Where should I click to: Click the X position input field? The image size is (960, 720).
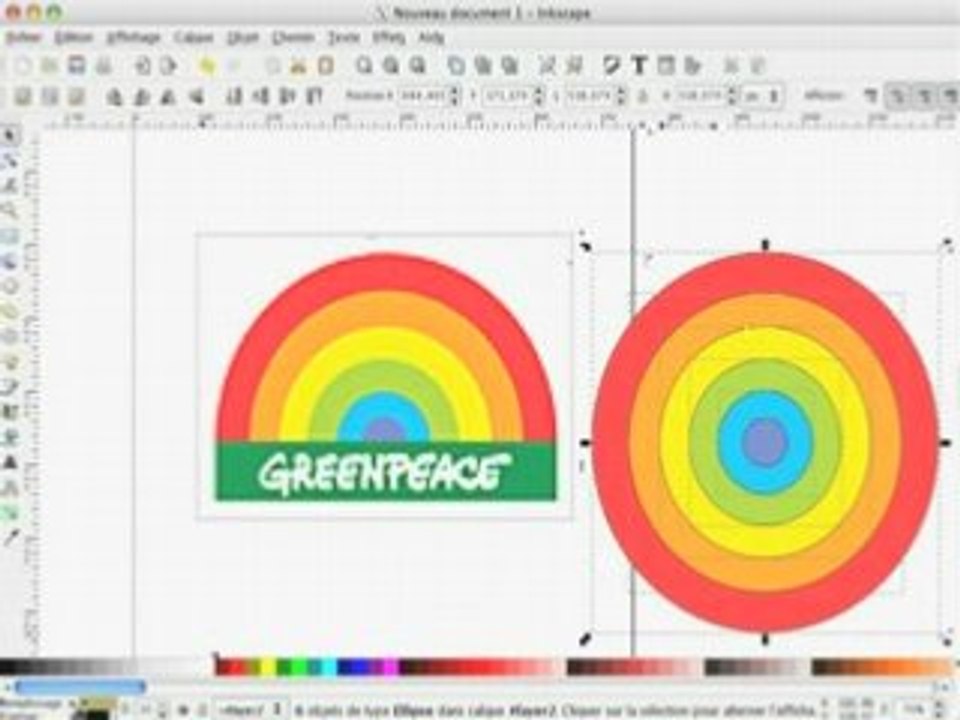click(422, 96)
